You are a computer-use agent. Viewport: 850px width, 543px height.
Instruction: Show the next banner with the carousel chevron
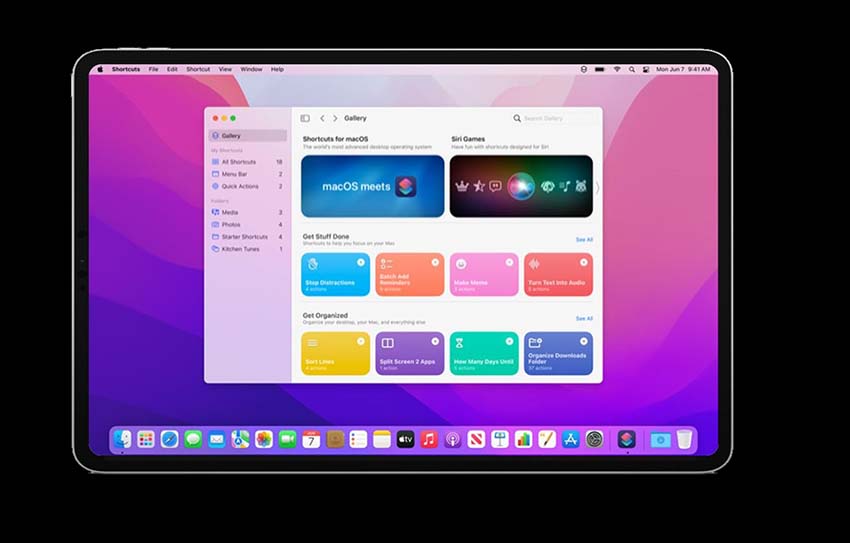pos(597,188)
